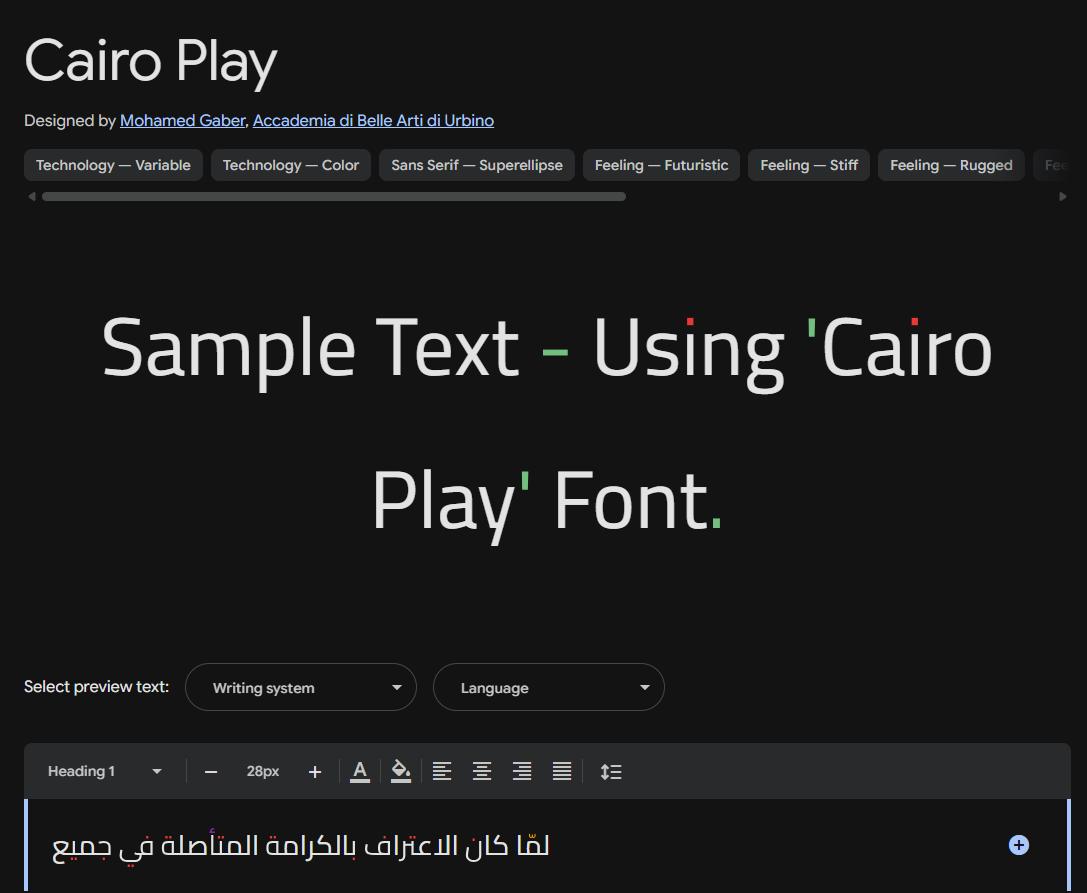Image resolution: width=1087 pixels, height=893 pixels.
Task: Click the 'Select preview text:' label
Action: click(x=96, y=687)
